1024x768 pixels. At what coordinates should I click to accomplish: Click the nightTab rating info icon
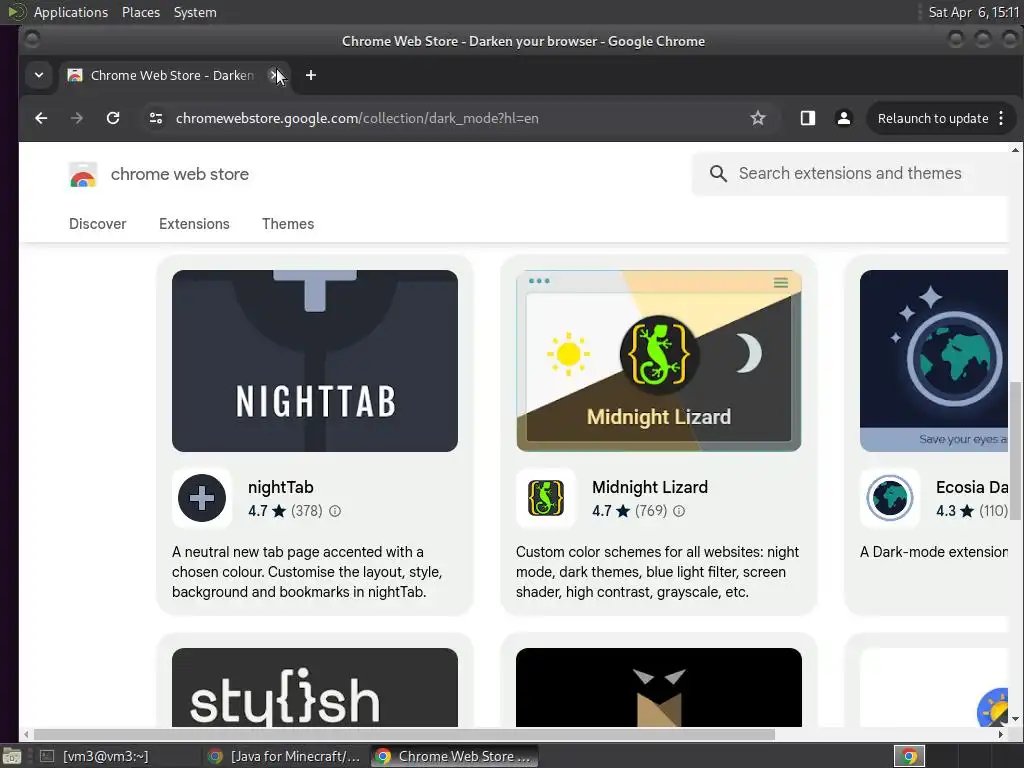pos(335,511)
